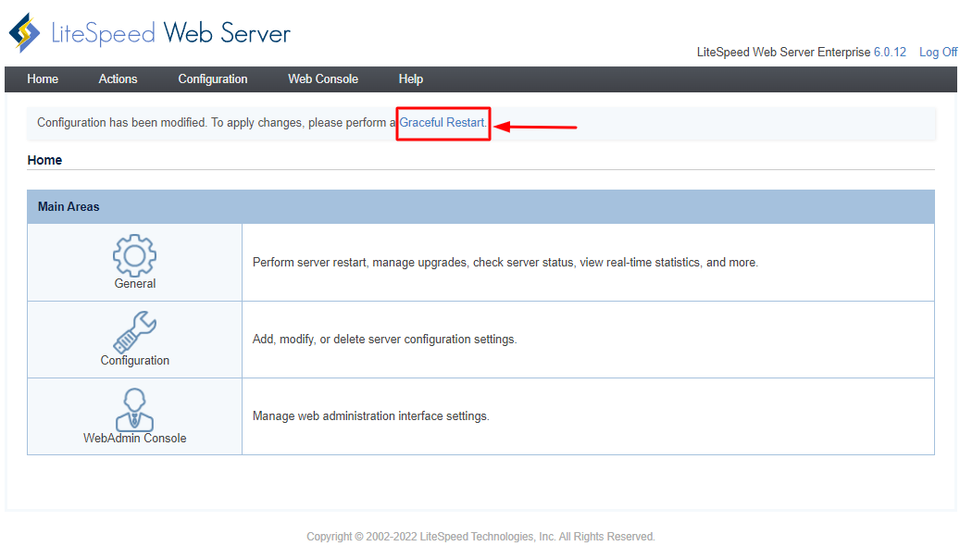Click the 'Add, modify, or delete' description text
The height and width of the screenshot is (556, 960).
point(384,340)
